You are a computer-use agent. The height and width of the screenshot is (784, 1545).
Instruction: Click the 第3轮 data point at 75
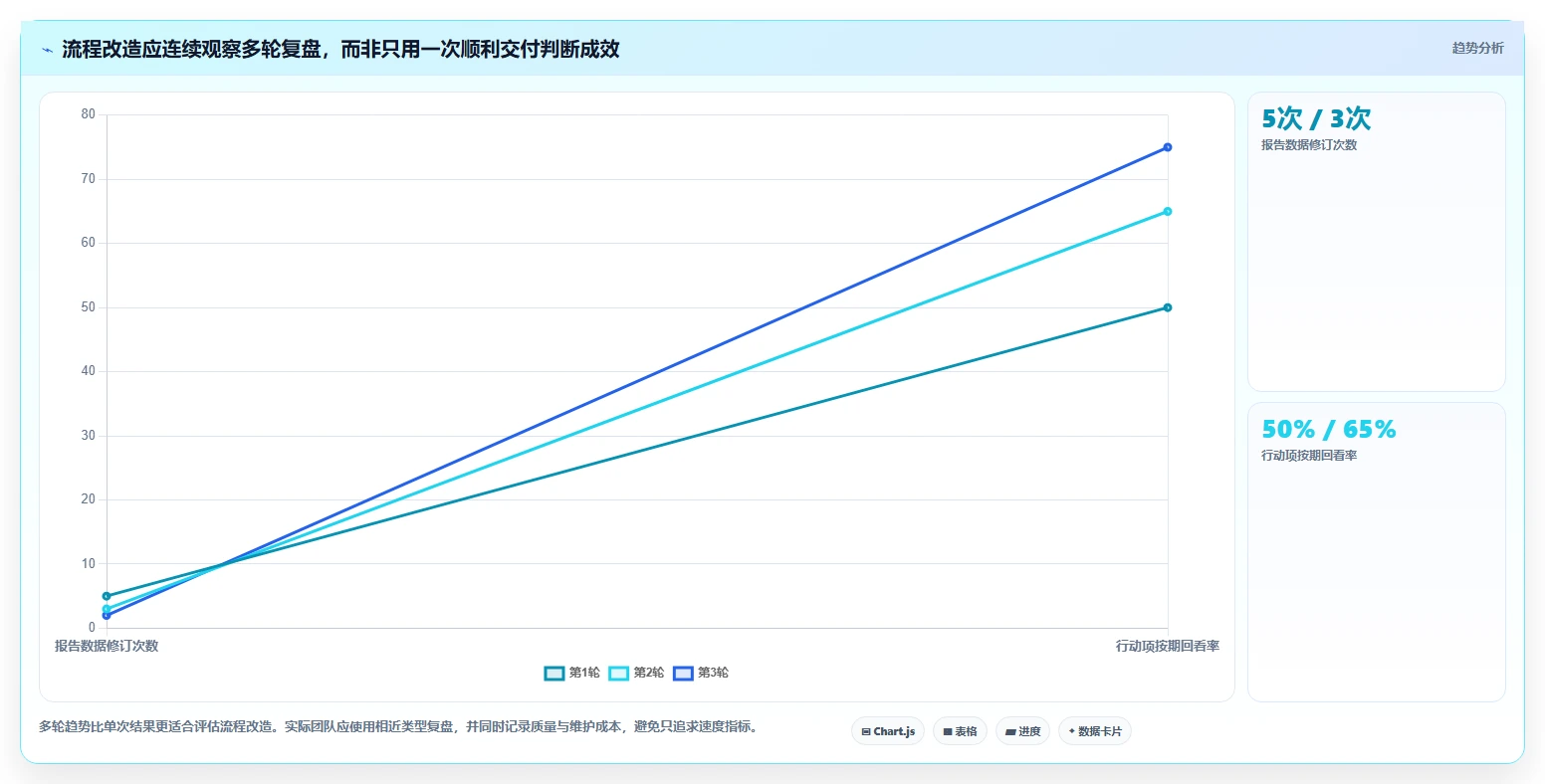tap(1168, 147)
